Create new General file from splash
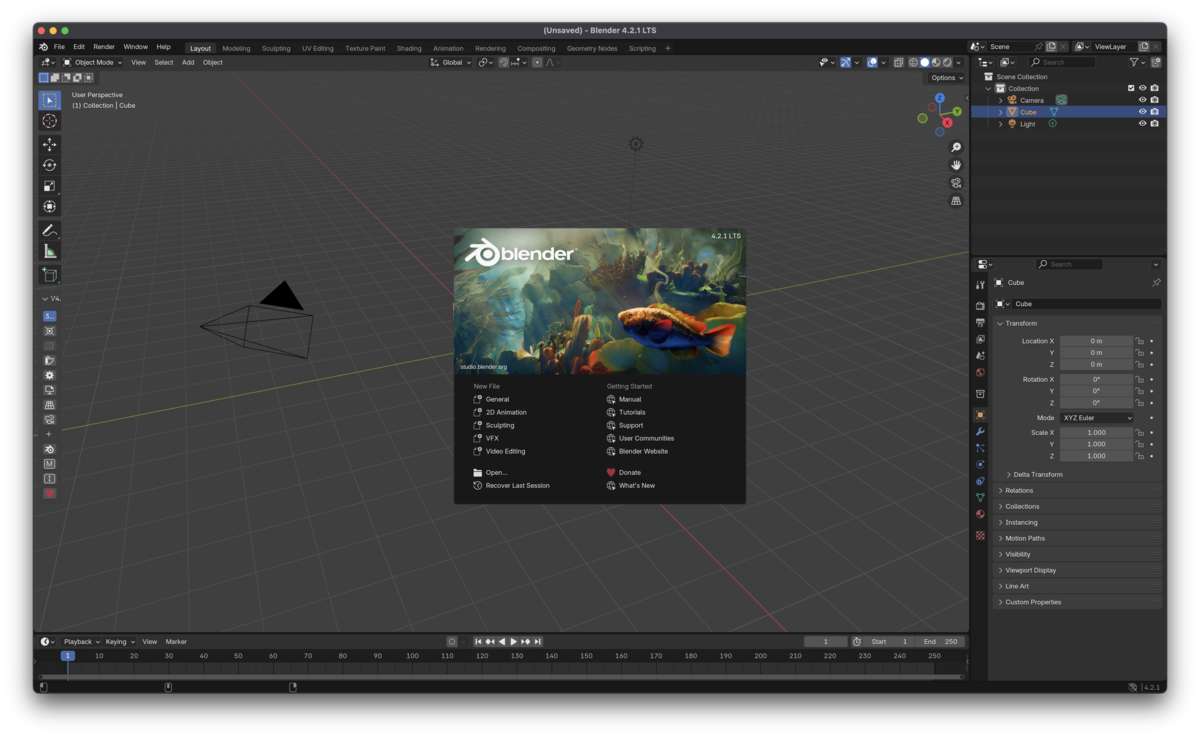Image resolution: width=1200 pixels, height=737 pixels. [x=497, y=399]
